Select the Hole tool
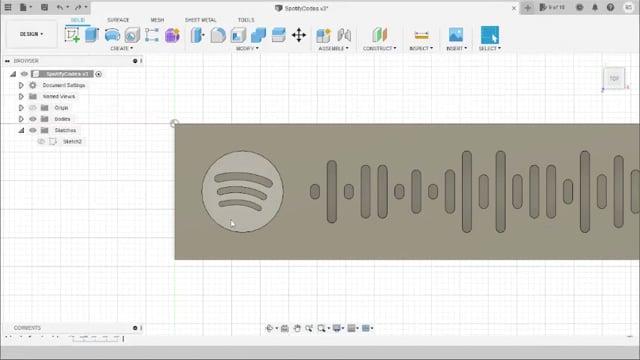640x360 pixels. coord(132,35)
